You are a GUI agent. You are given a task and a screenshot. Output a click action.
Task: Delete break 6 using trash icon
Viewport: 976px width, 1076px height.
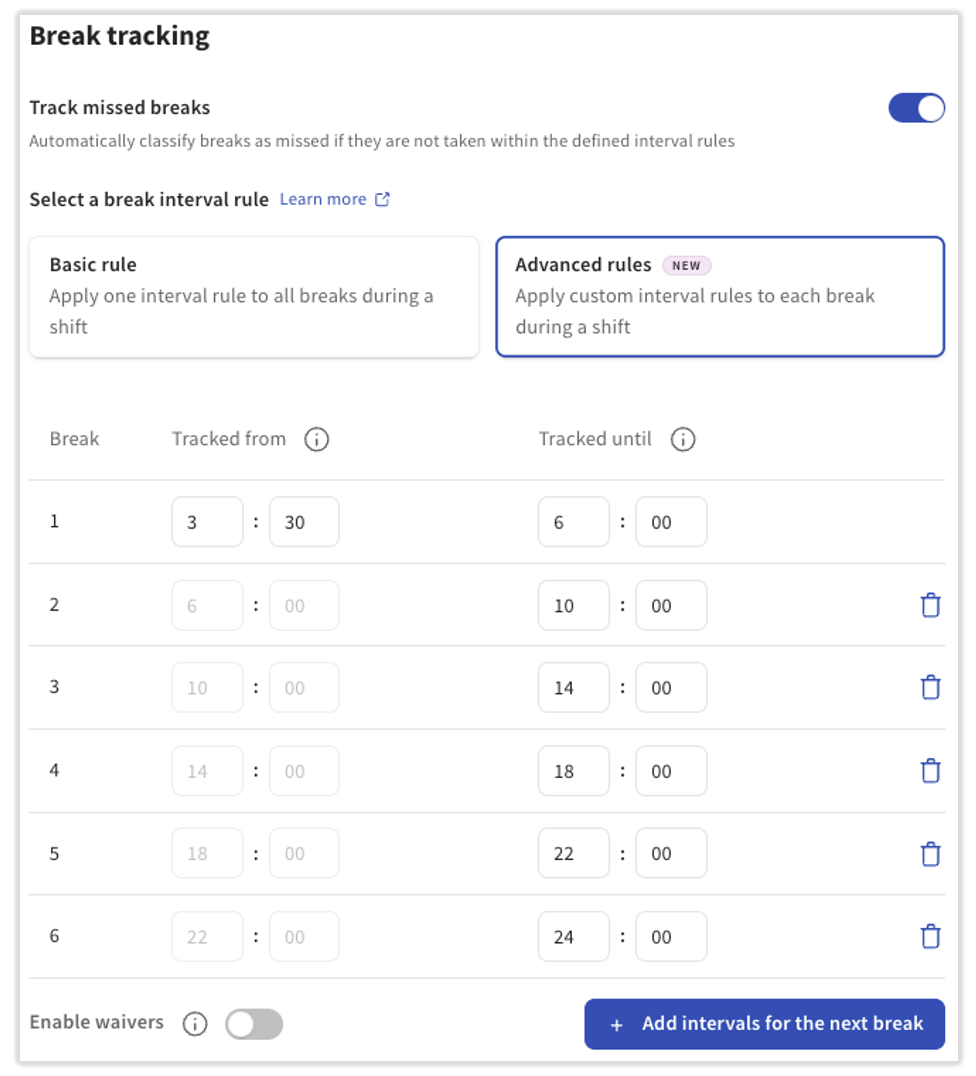[x=930, y=937]
